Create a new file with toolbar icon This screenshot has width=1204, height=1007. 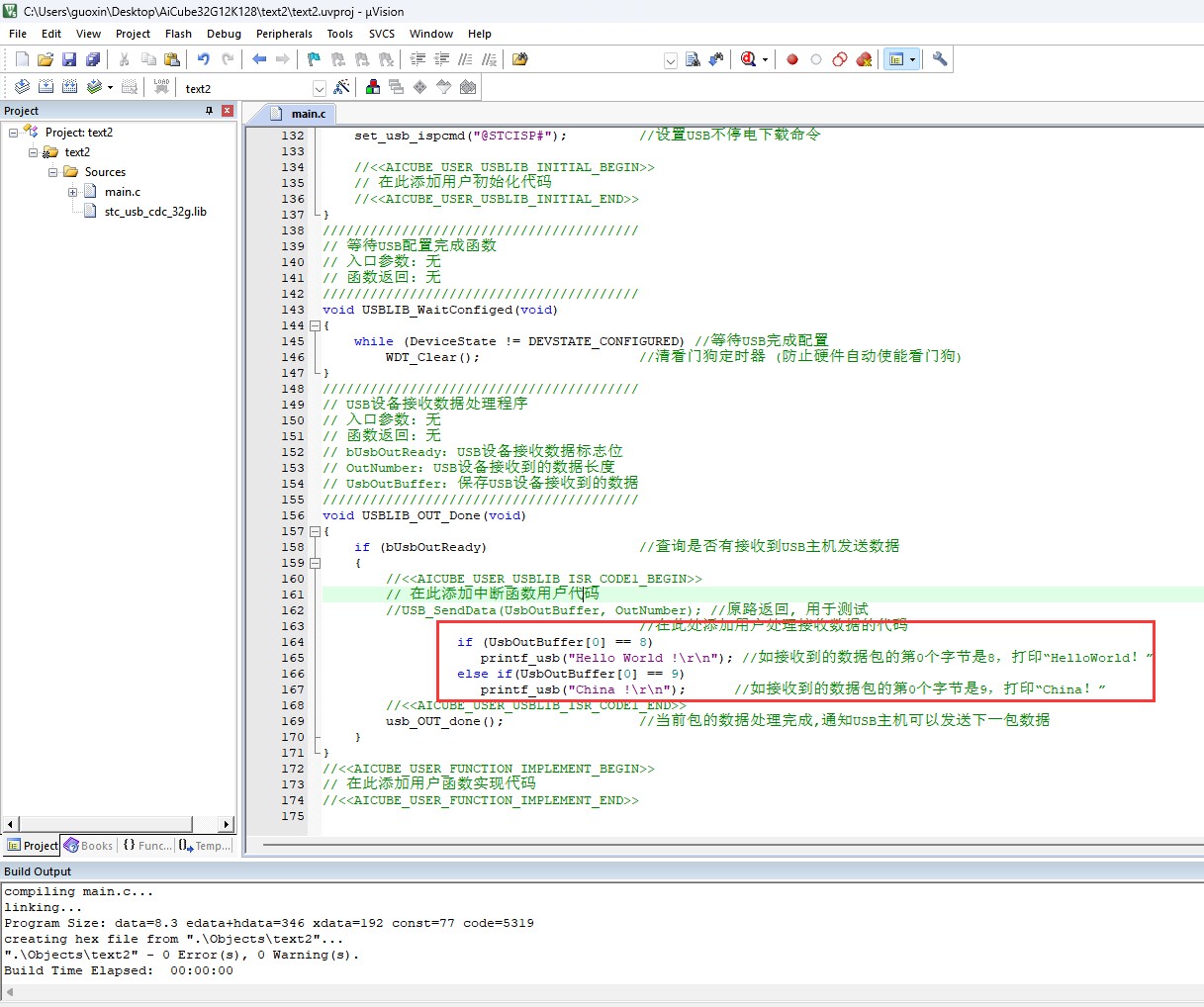pos(22,59)
